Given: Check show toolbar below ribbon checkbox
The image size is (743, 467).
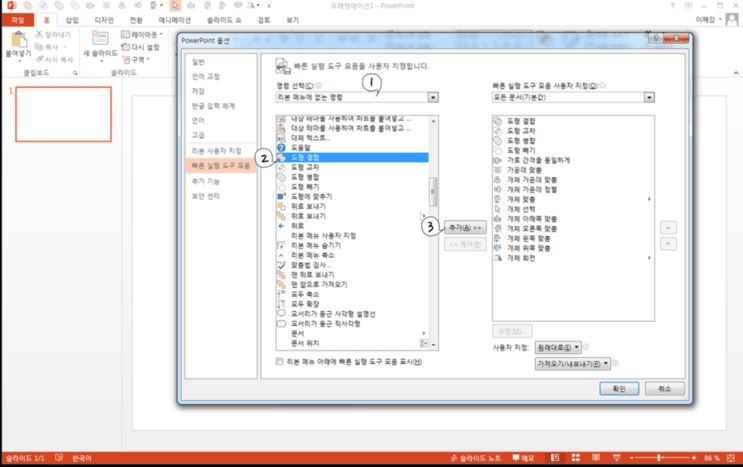Looking at the screenshot, I should pyautogui.click(x=280, y=362).
